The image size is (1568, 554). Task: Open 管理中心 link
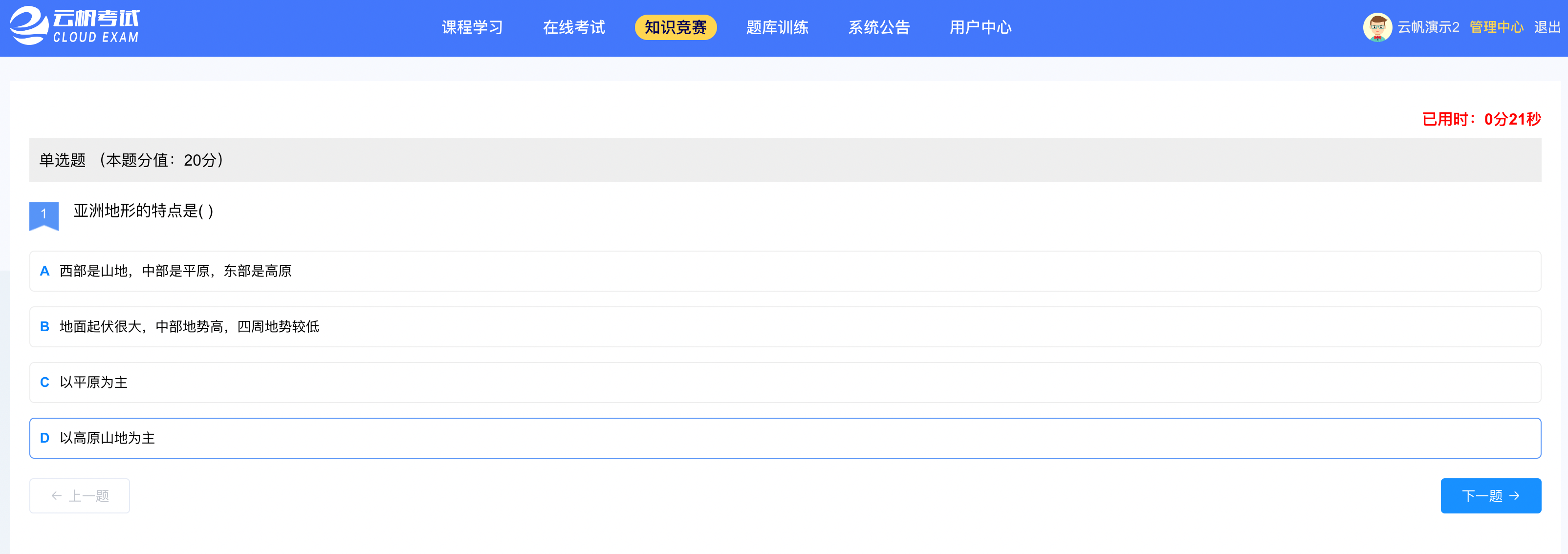click(1496, 27)
